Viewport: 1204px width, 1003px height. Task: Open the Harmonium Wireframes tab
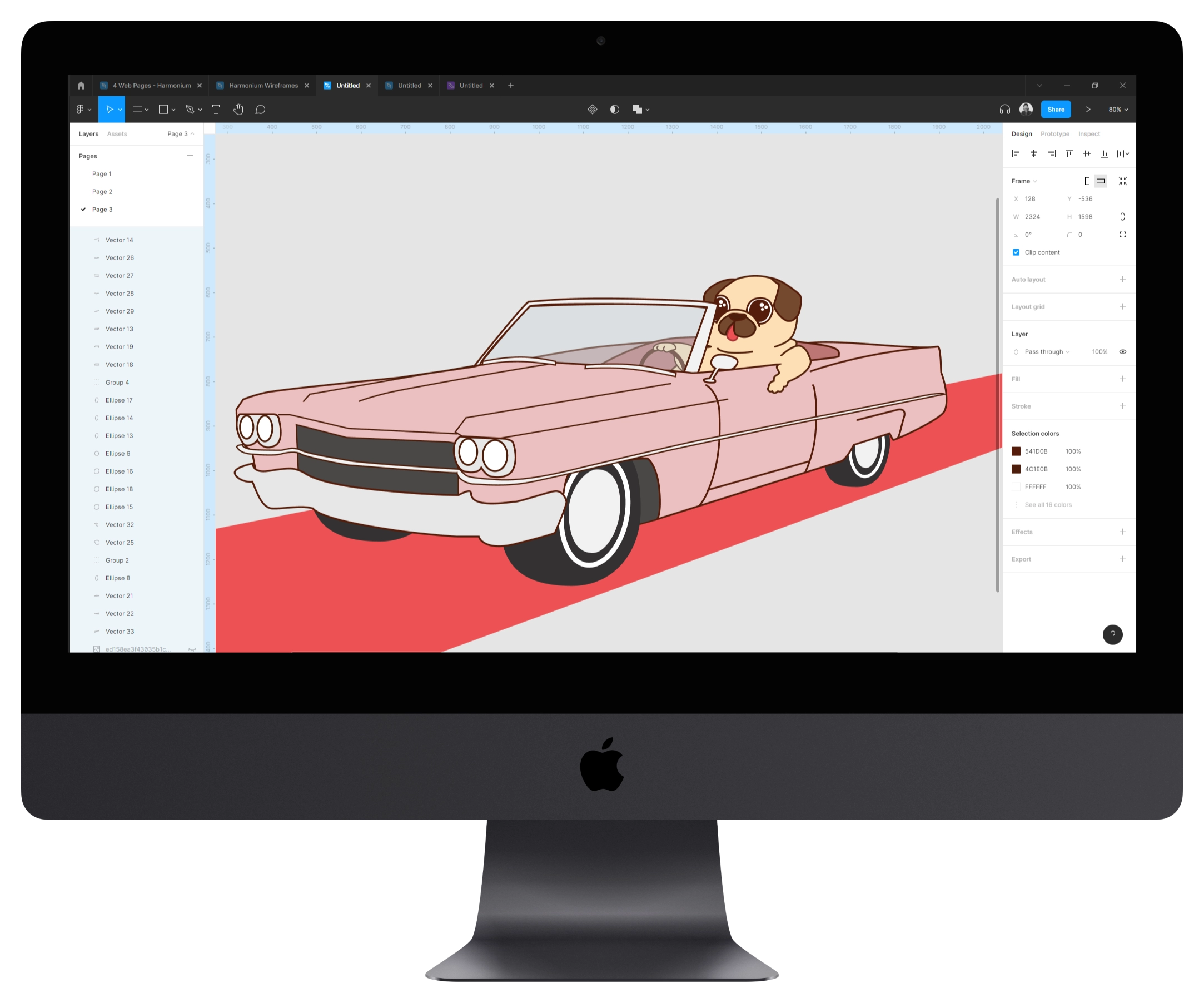262,86
